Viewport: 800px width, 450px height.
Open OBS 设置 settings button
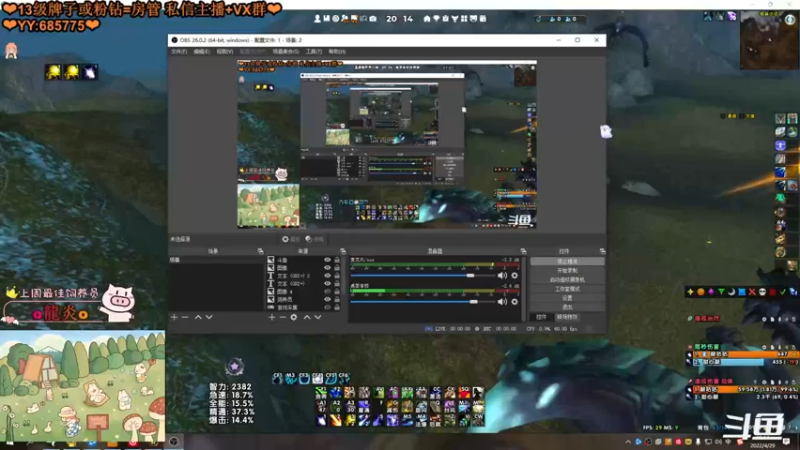[x=567, y=298]
